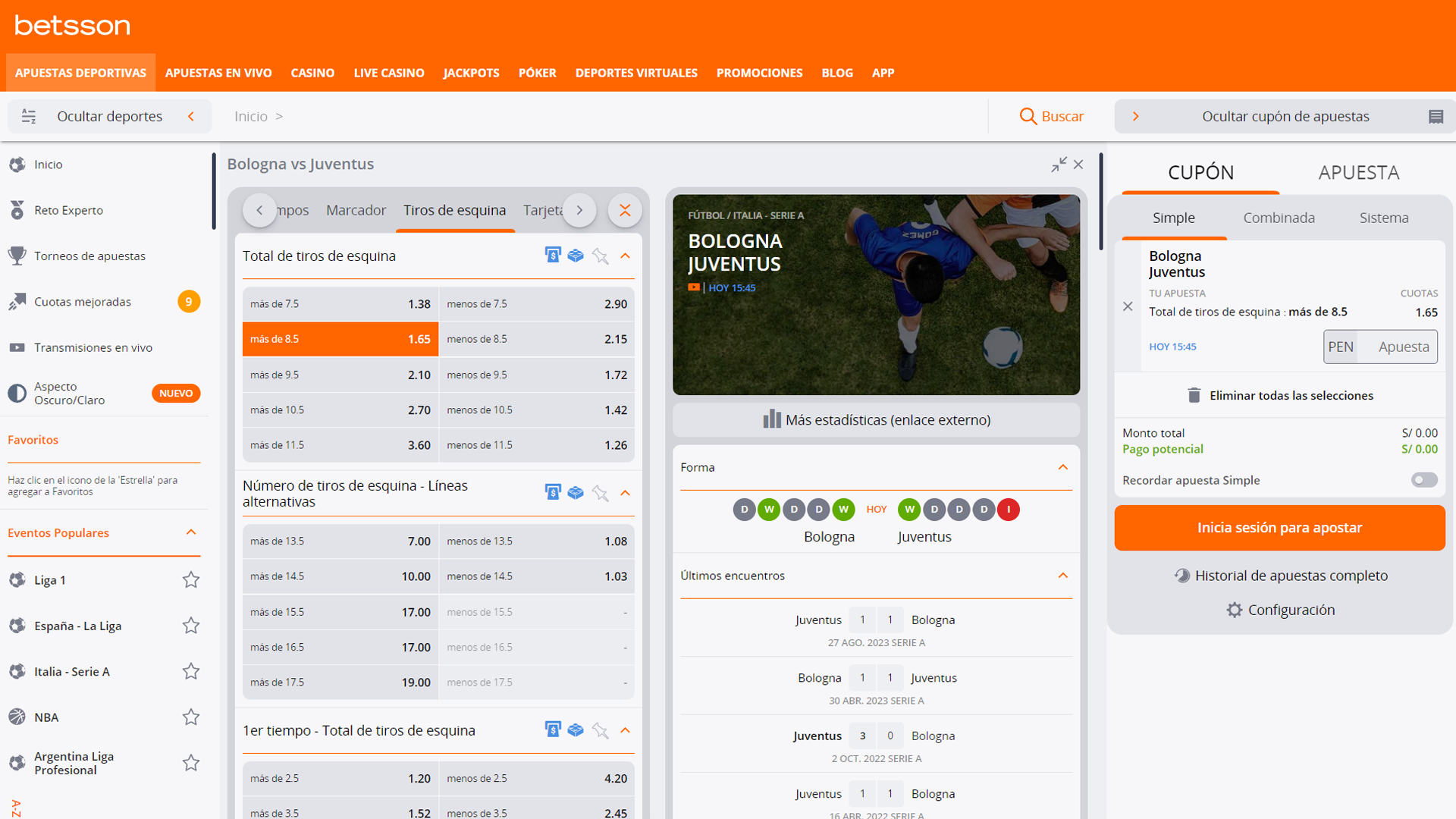
Task: Select más de 9.5 odds 2.10
Action: [x=340, y=375]
